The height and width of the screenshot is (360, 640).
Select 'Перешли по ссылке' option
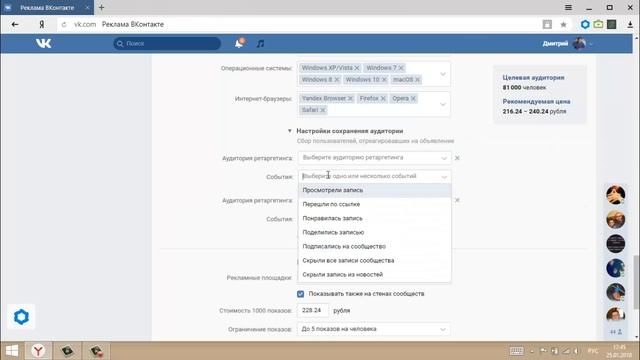point(375,204)
